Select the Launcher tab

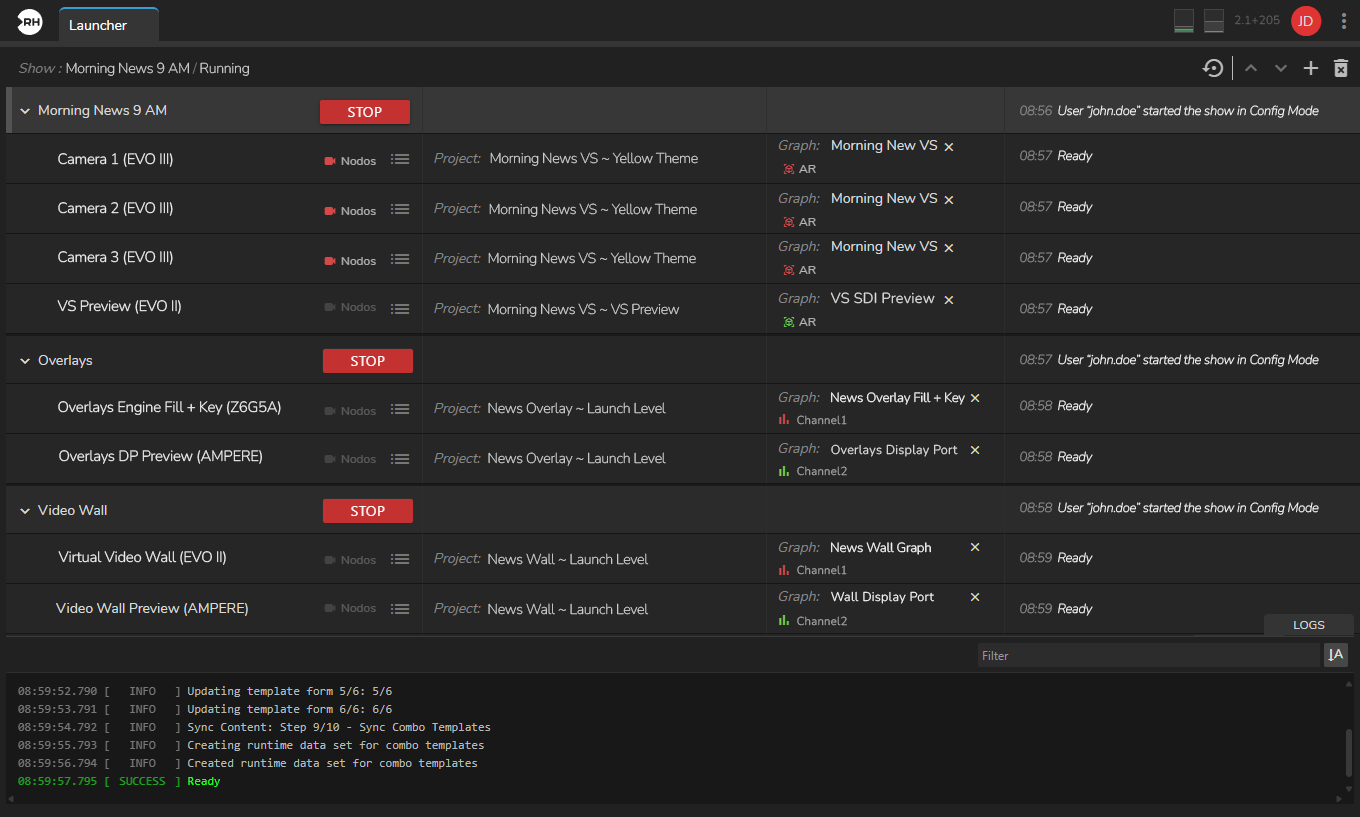[98, 25]
